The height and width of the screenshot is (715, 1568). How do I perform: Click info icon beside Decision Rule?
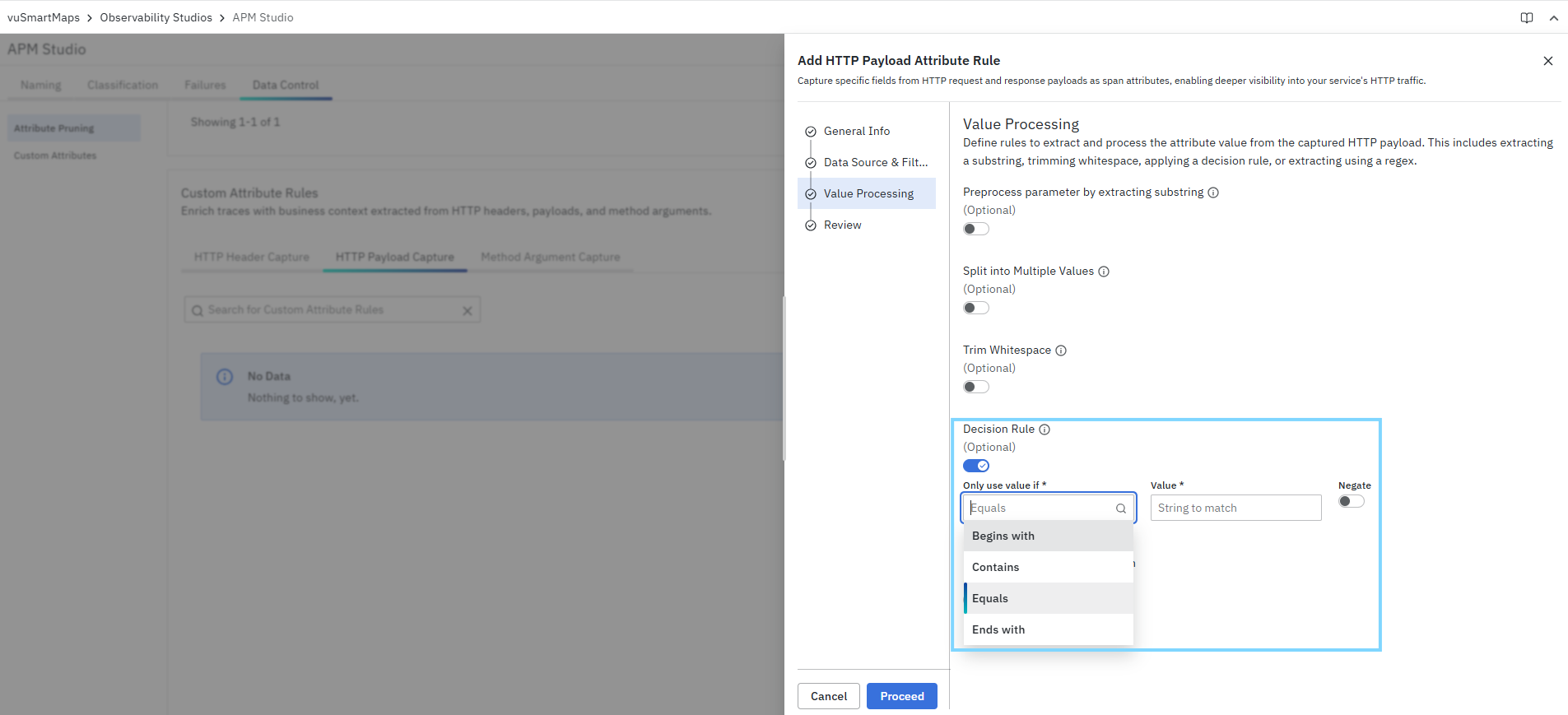(x=1045, y=429)
